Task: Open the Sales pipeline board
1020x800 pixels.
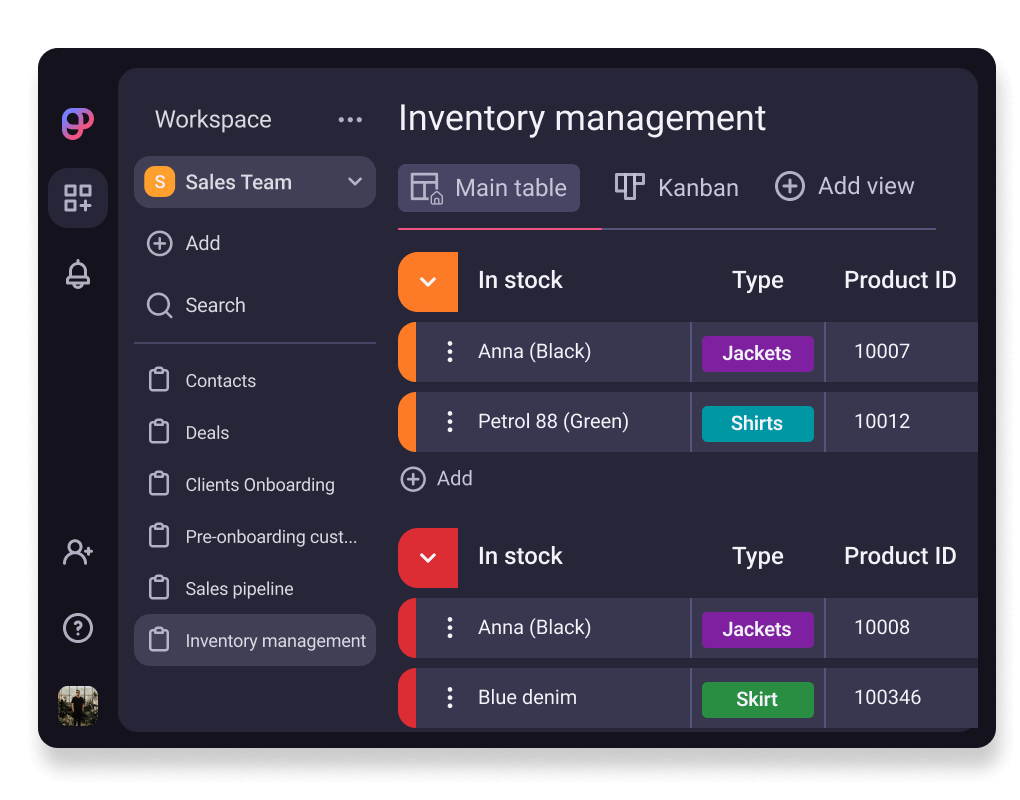Action: (x=239, y=589)
